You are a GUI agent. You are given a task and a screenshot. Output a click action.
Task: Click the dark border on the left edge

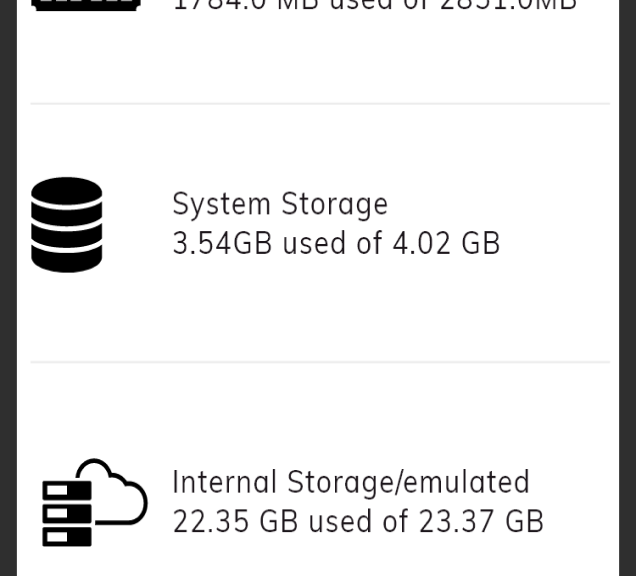coord(8,288)
